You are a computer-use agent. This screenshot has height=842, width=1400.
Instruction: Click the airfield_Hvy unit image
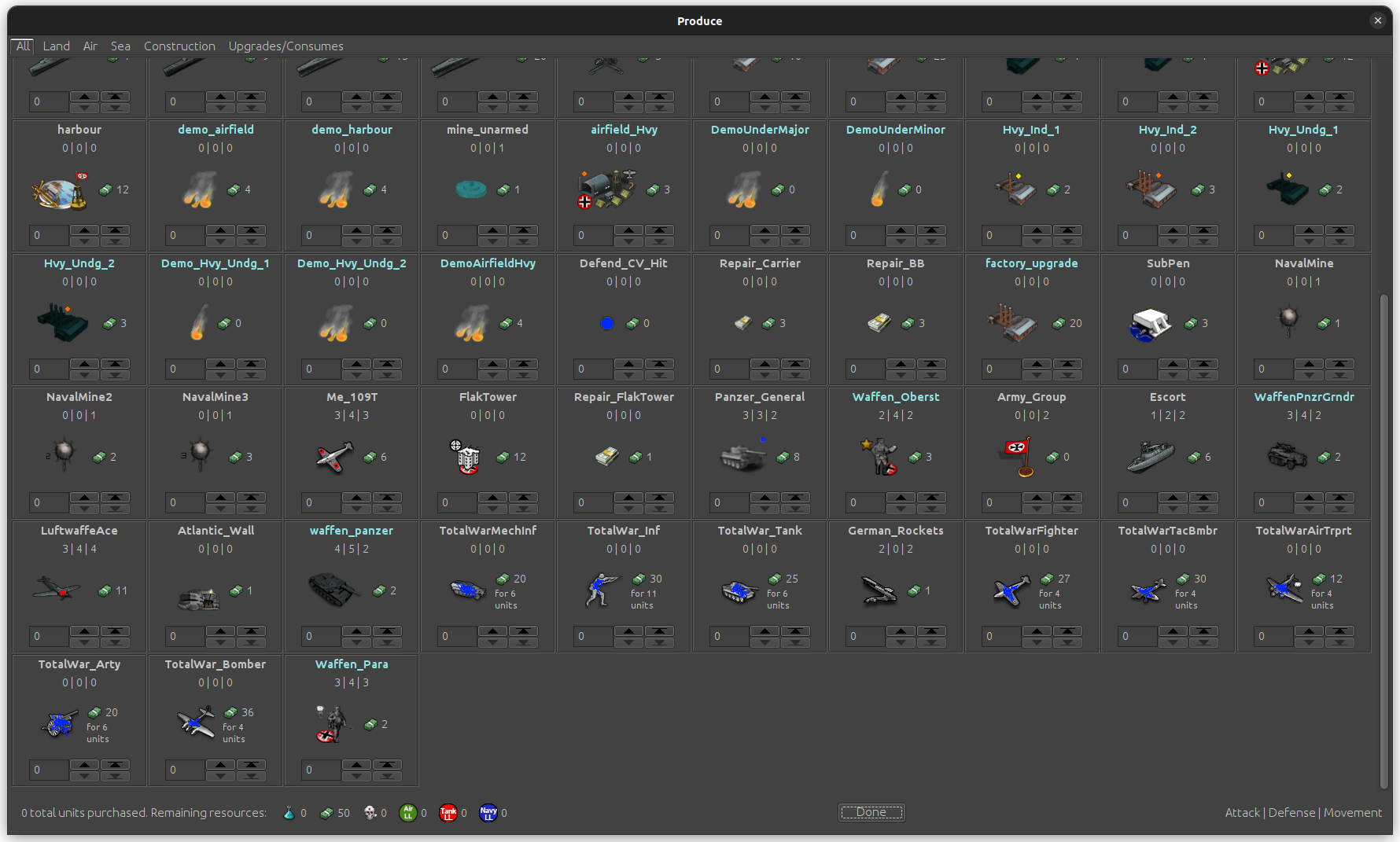point(606,189)
